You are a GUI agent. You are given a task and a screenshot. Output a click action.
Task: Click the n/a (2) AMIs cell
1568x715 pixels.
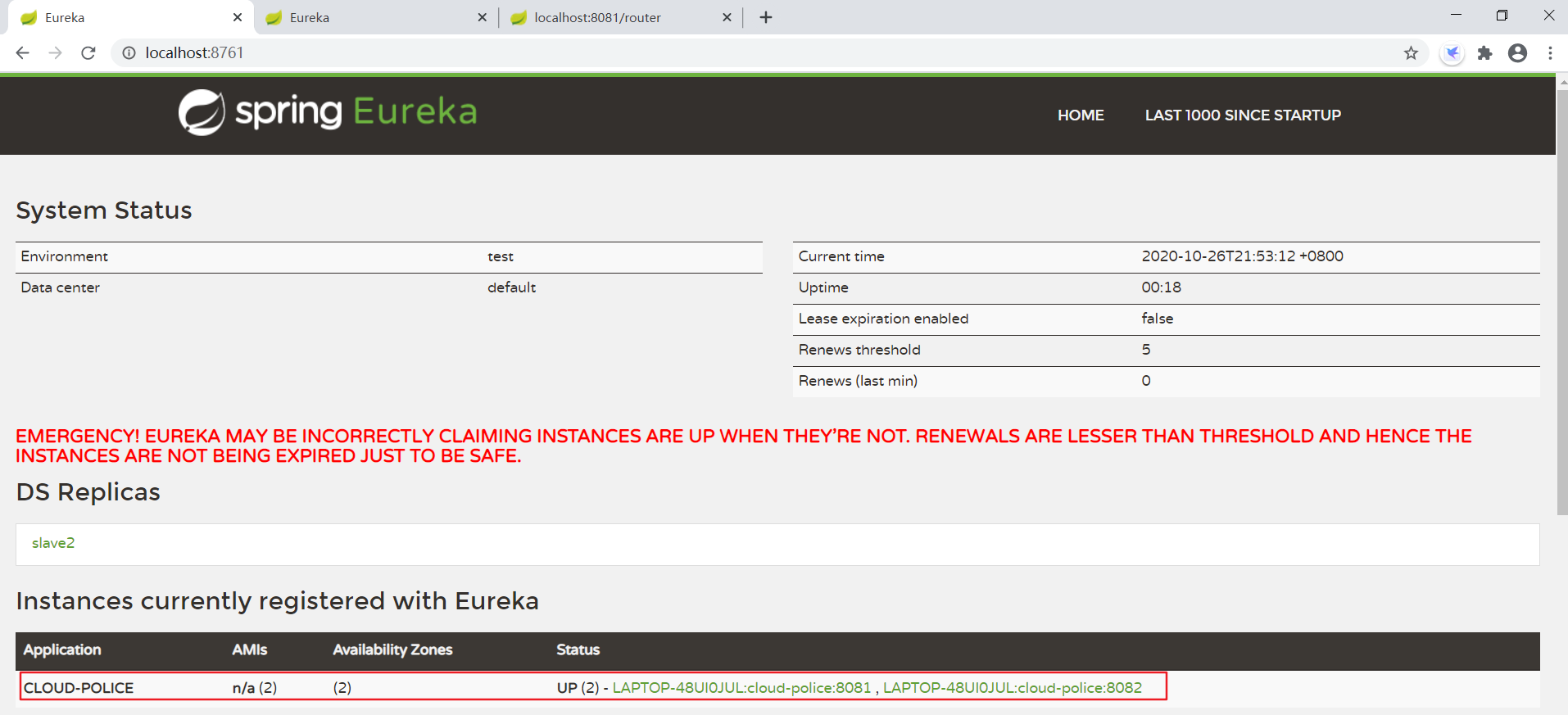[x=254, y=688]
